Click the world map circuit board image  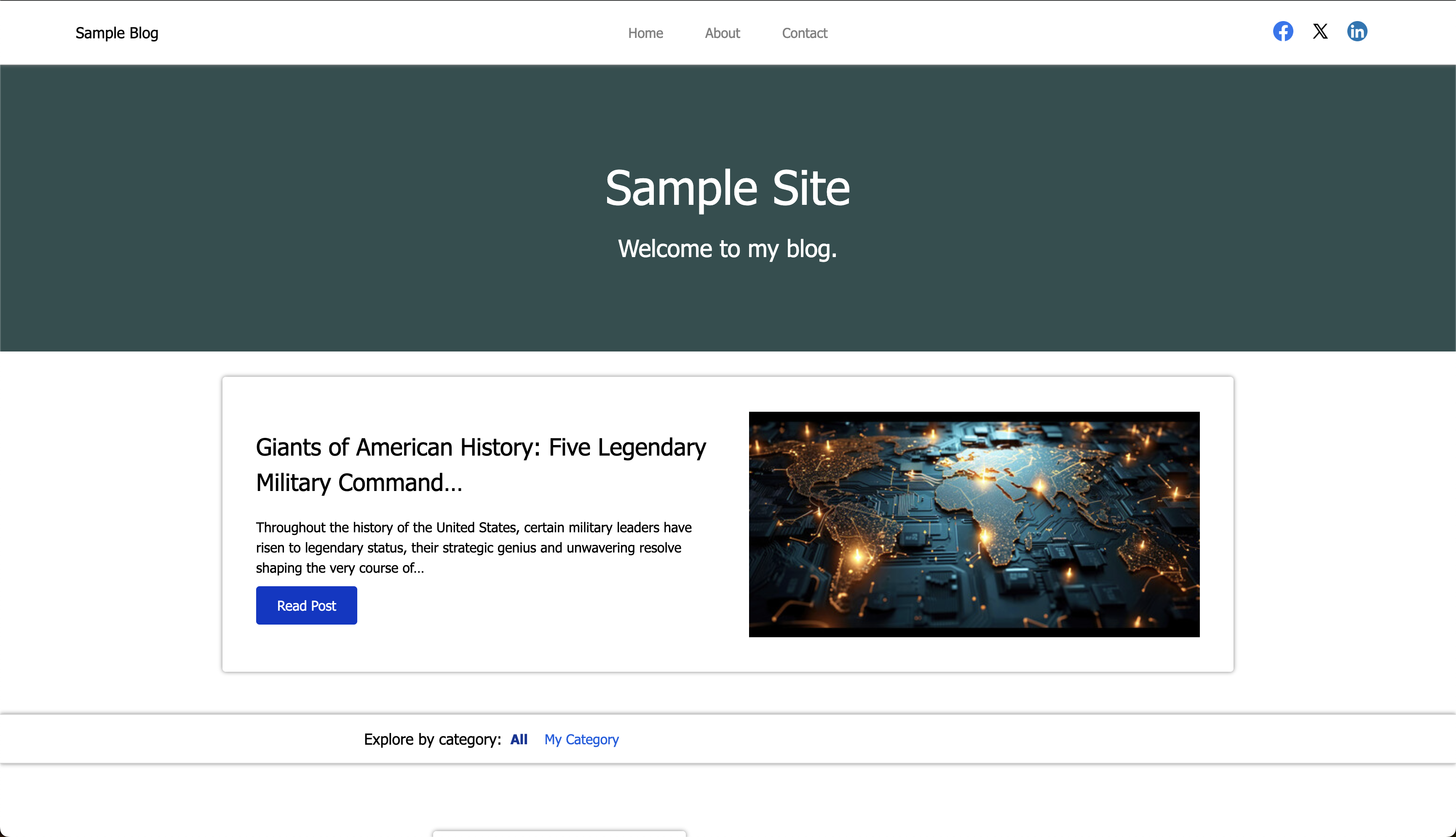(974, 524)
